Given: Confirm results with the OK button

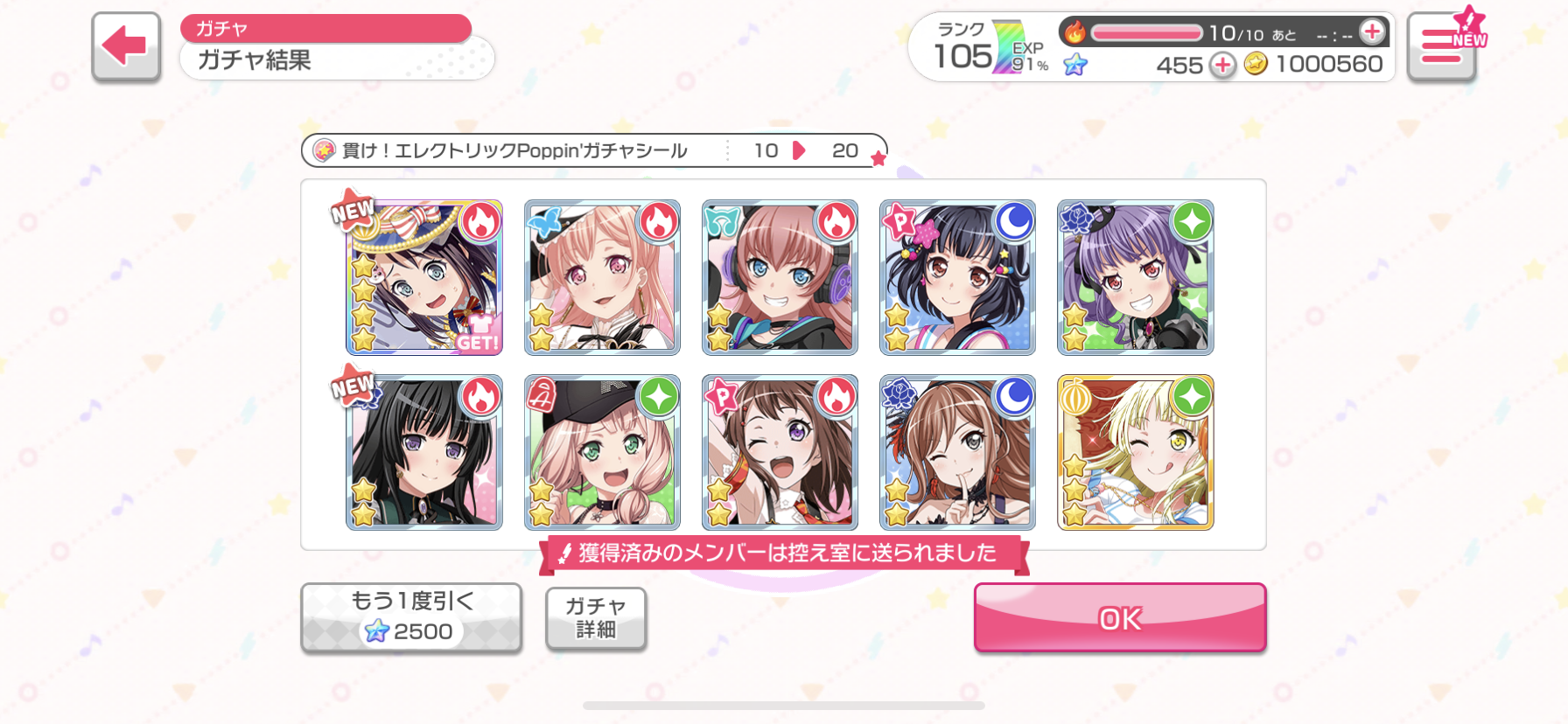Looking at the screenshot, I should pos(1120,618).
